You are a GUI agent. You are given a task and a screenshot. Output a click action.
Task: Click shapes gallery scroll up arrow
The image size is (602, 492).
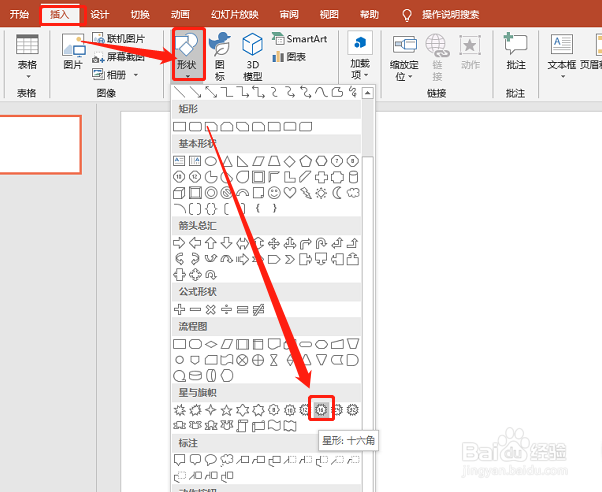367,93
